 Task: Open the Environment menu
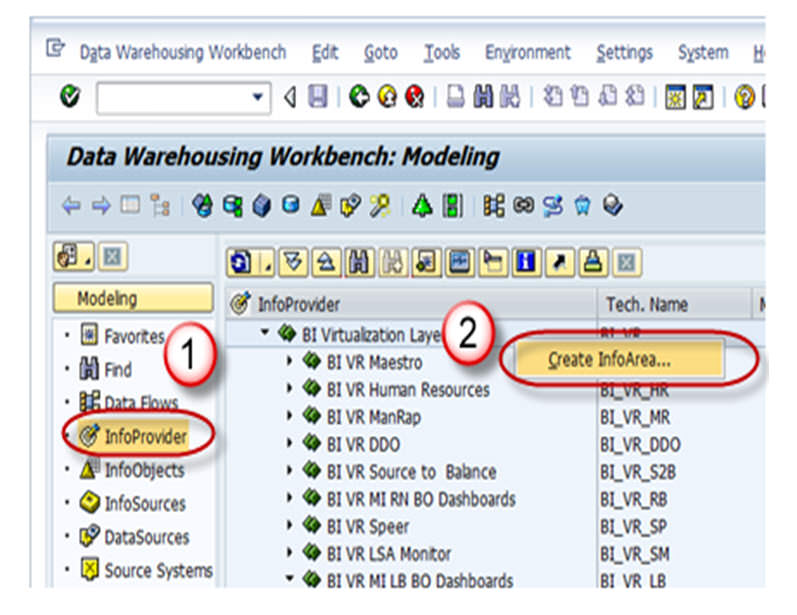(x=527, y=53)
